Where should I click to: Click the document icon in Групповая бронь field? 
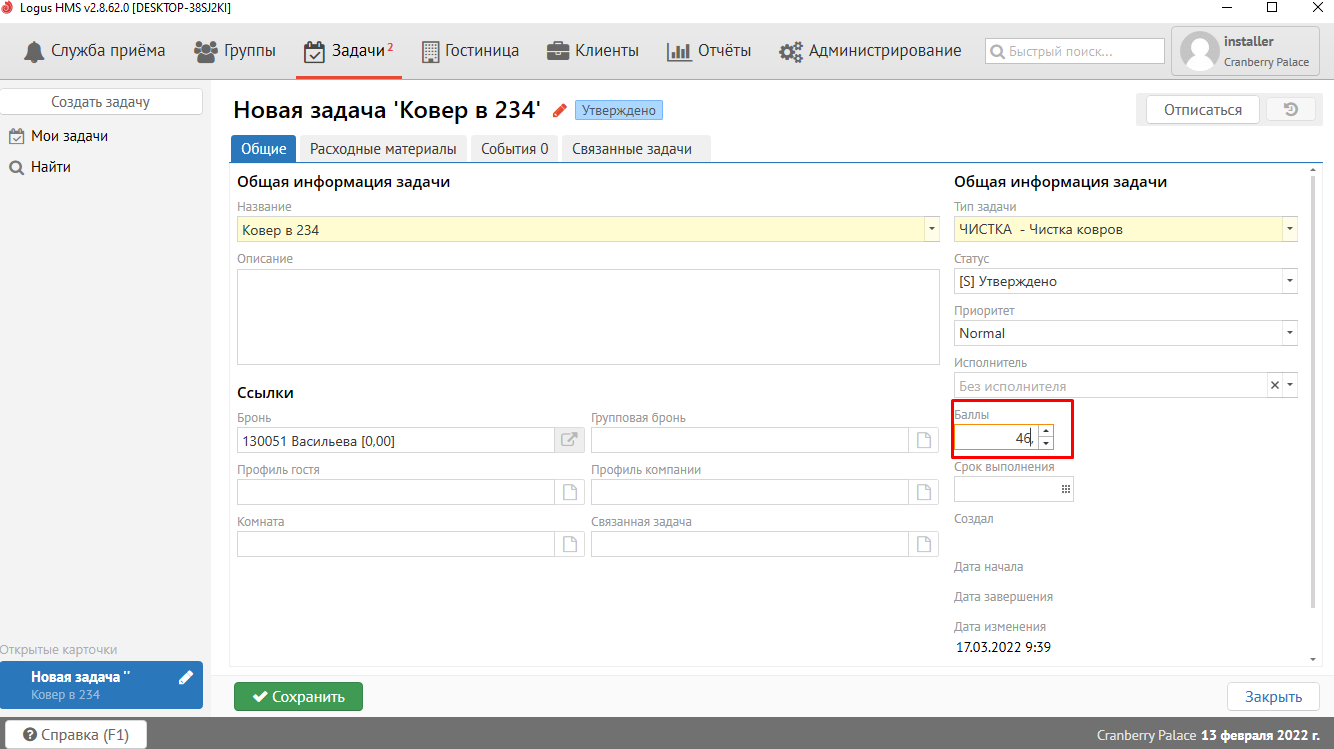924,440
